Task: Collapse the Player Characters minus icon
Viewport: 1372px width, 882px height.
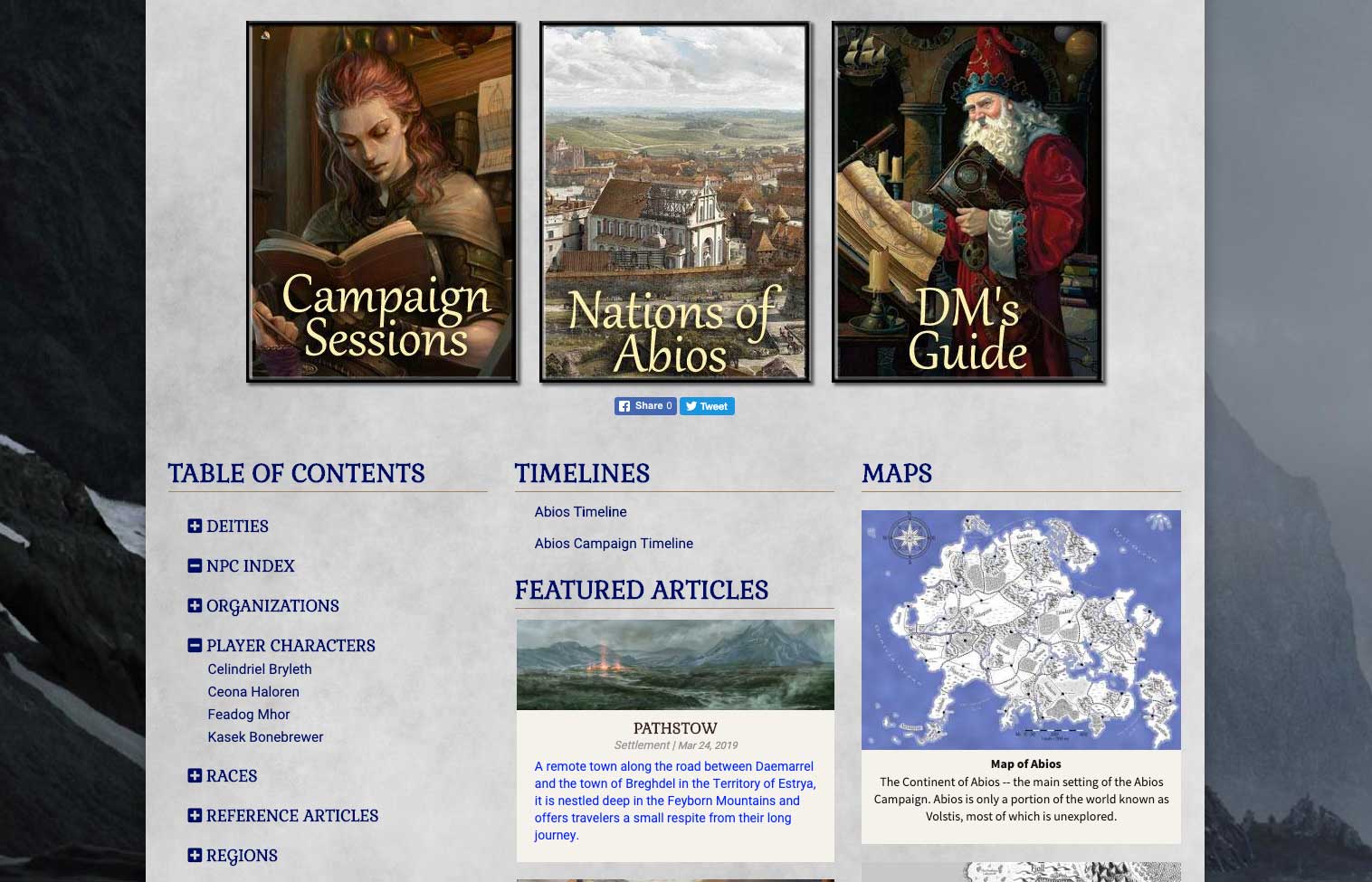Action: click(x=195, y=645)
